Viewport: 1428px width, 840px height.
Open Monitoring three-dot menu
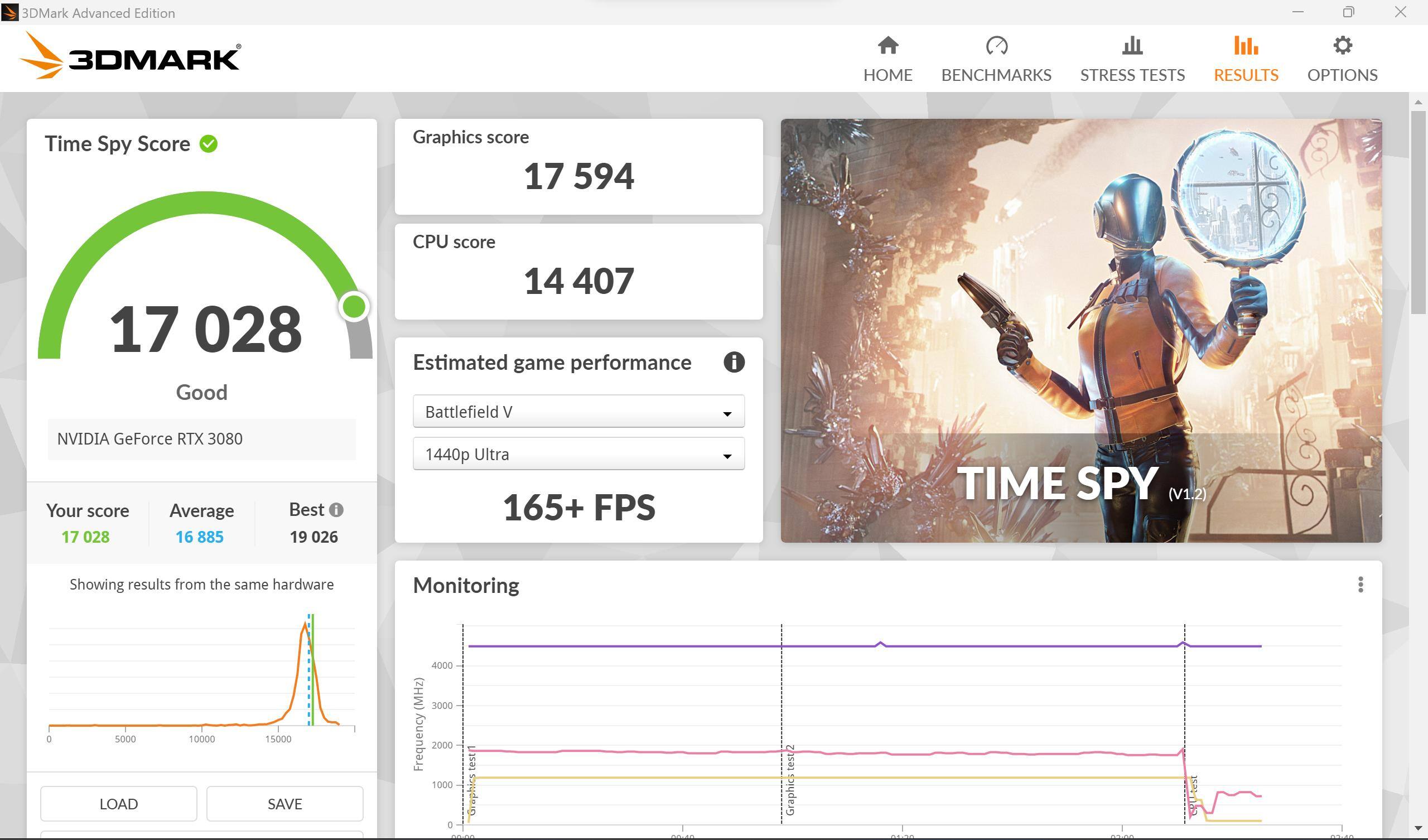pos(1360,585)
